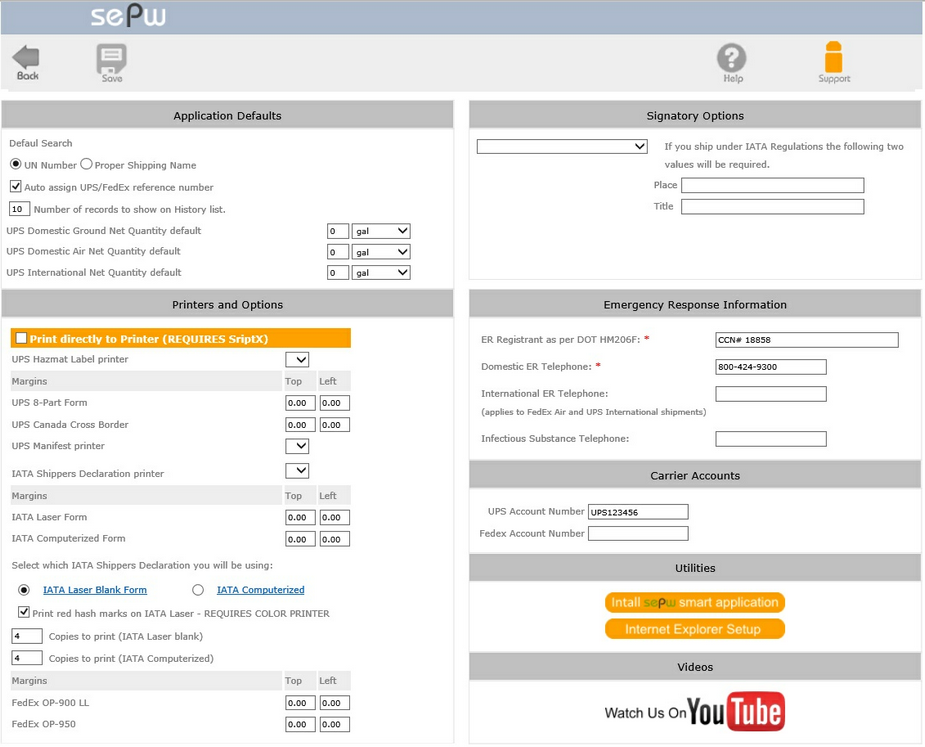Click Domestic ER Telephone field
This screenshot has width=925, height=747.
click(x=770, y=367)
